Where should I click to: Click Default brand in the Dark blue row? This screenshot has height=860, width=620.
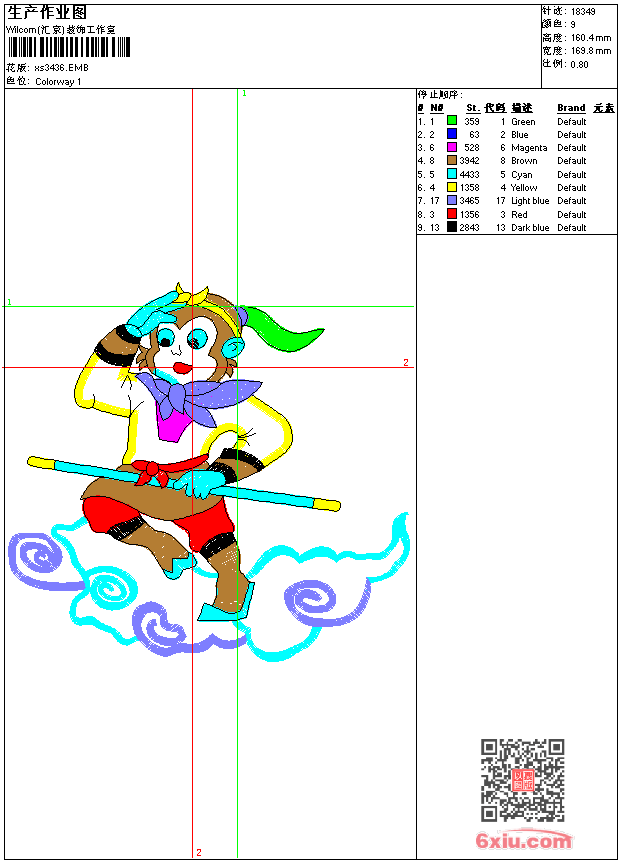(x=572, y=228)
